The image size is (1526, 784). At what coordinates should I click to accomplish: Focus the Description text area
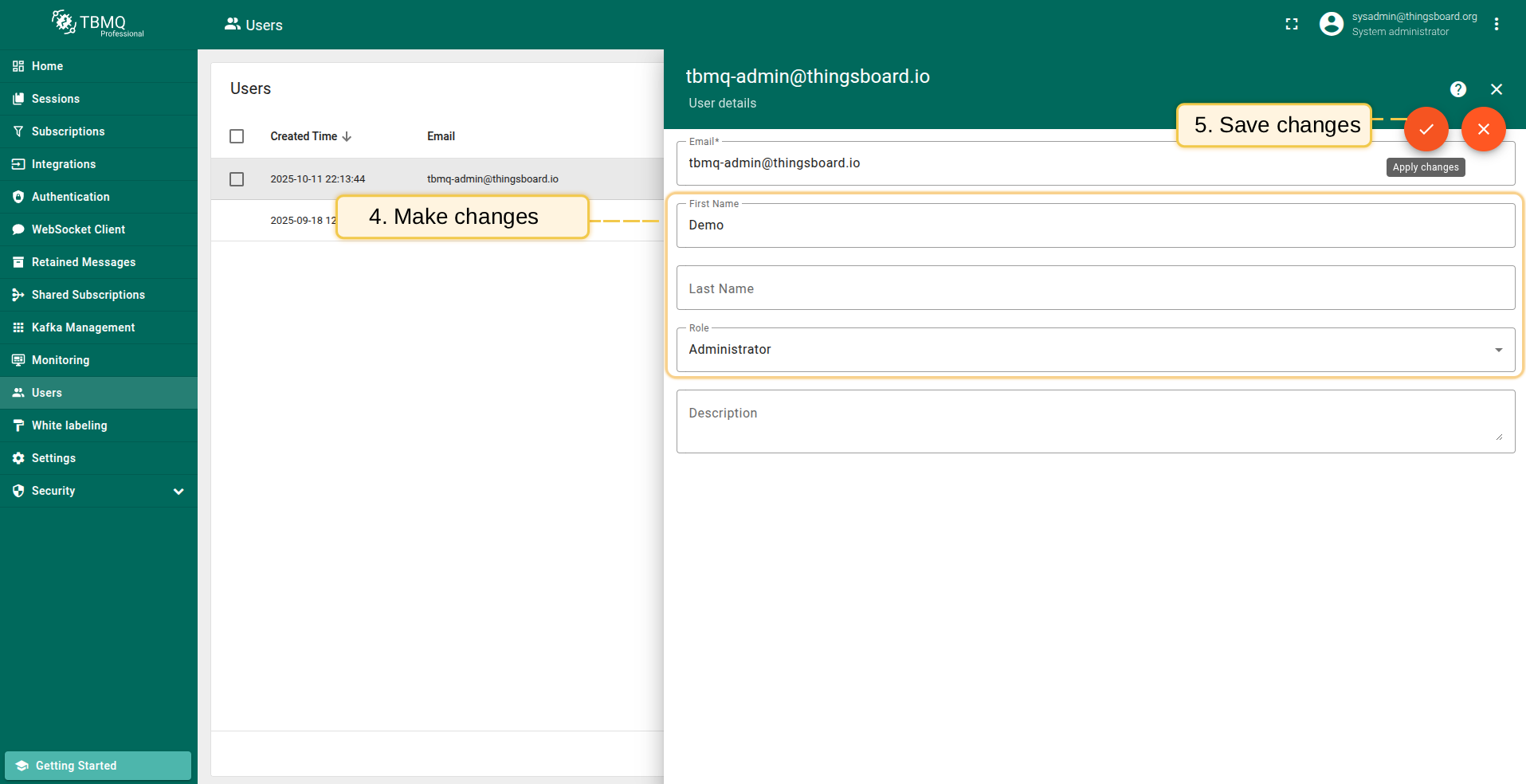(x=1095, y=421)
